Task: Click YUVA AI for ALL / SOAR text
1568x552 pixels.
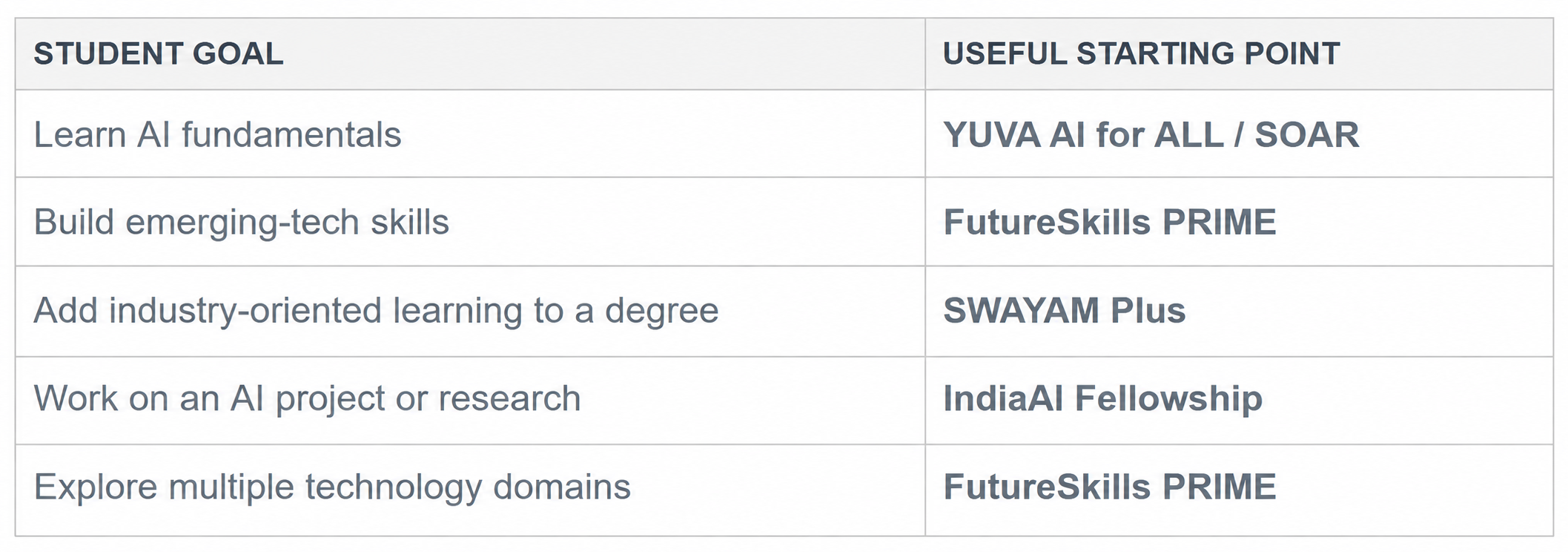Action: click(1151, 135)
